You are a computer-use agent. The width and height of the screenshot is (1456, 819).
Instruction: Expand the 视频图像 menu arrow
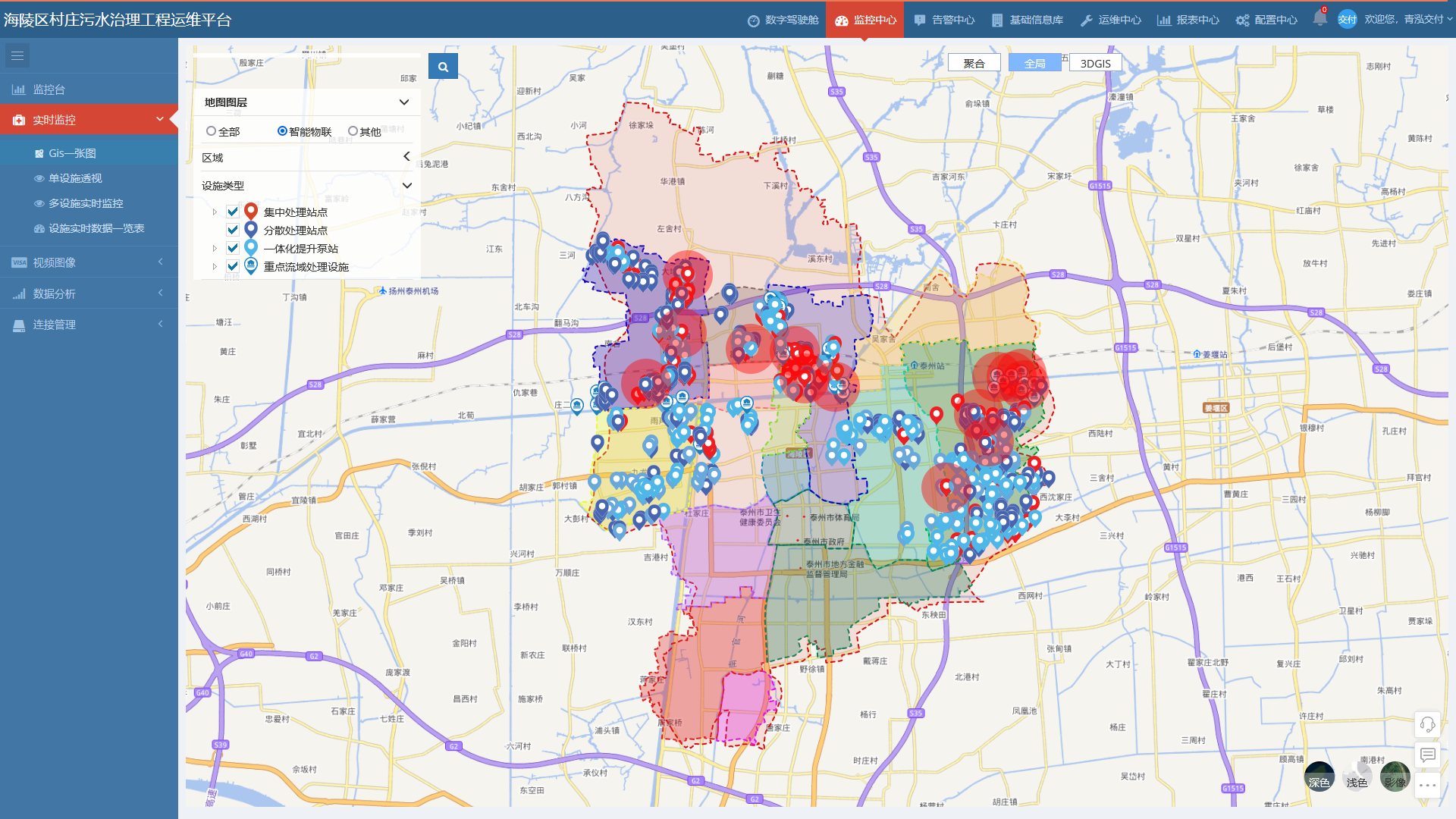click(x=160, y=262)
